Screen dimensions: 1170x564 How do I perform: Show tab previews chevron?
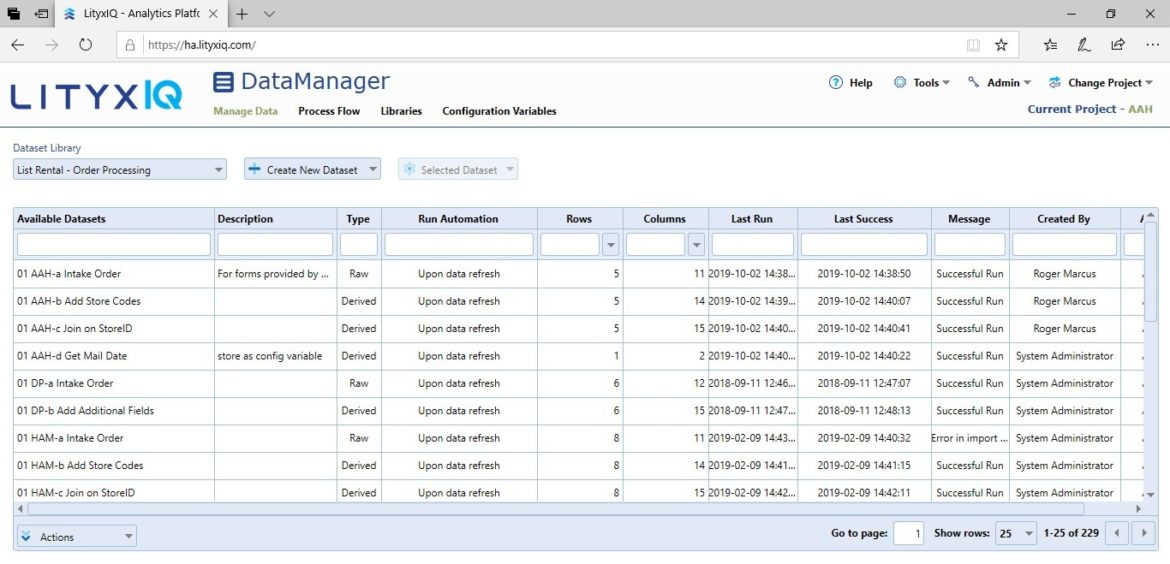click(269, 13)
